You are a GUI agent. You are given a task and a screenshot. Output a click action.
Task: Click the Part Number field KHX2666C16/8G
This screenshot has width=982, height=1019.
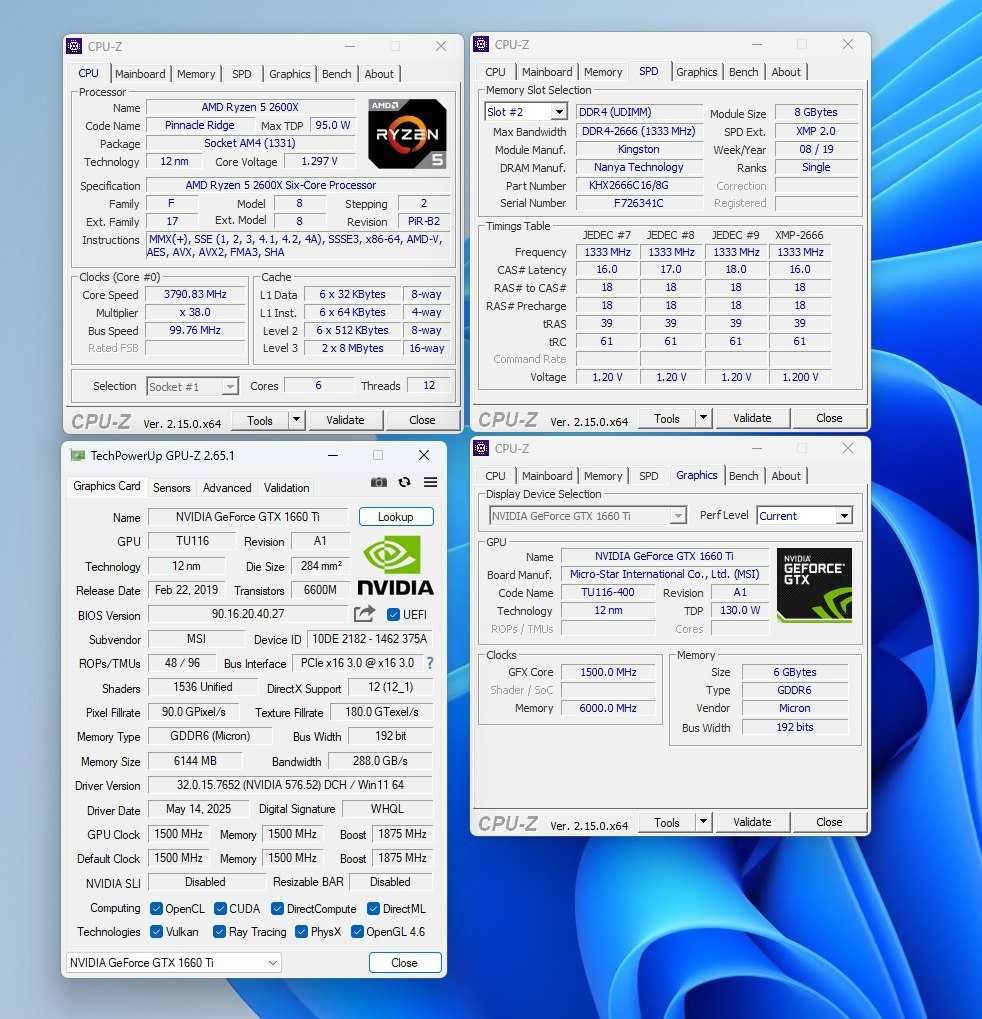click(x=639, y=185)
